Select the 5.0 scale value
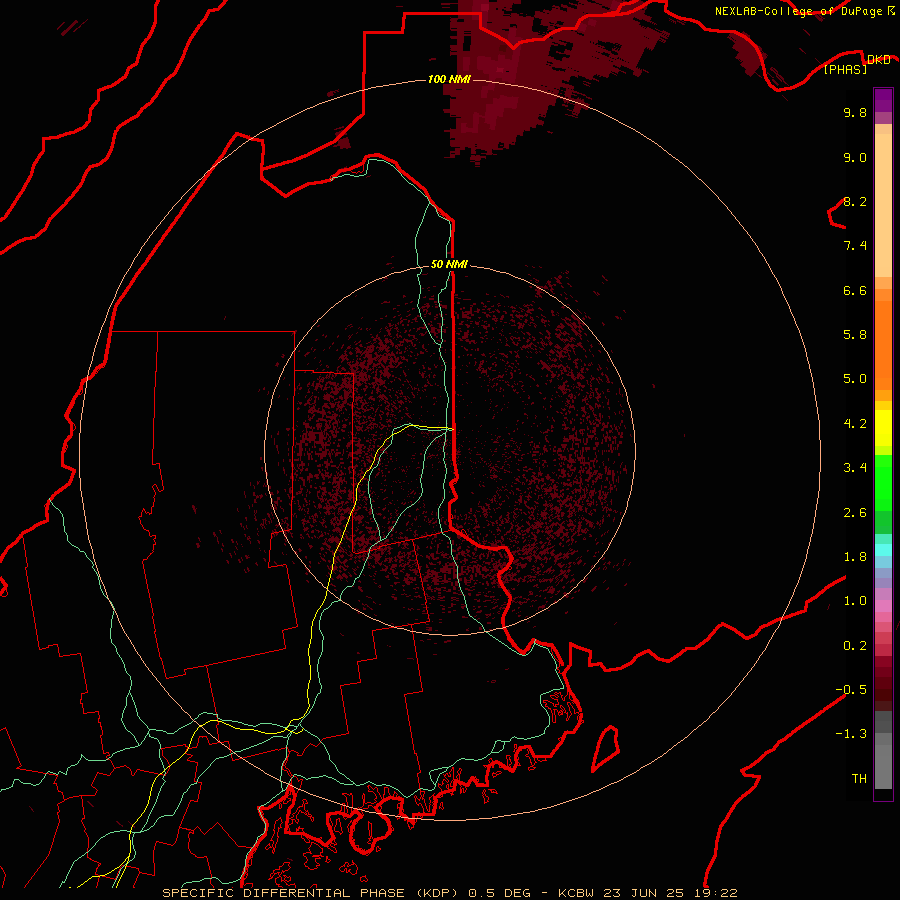The height and width of the screenshot is (900, 900). [x=855, y=379]
